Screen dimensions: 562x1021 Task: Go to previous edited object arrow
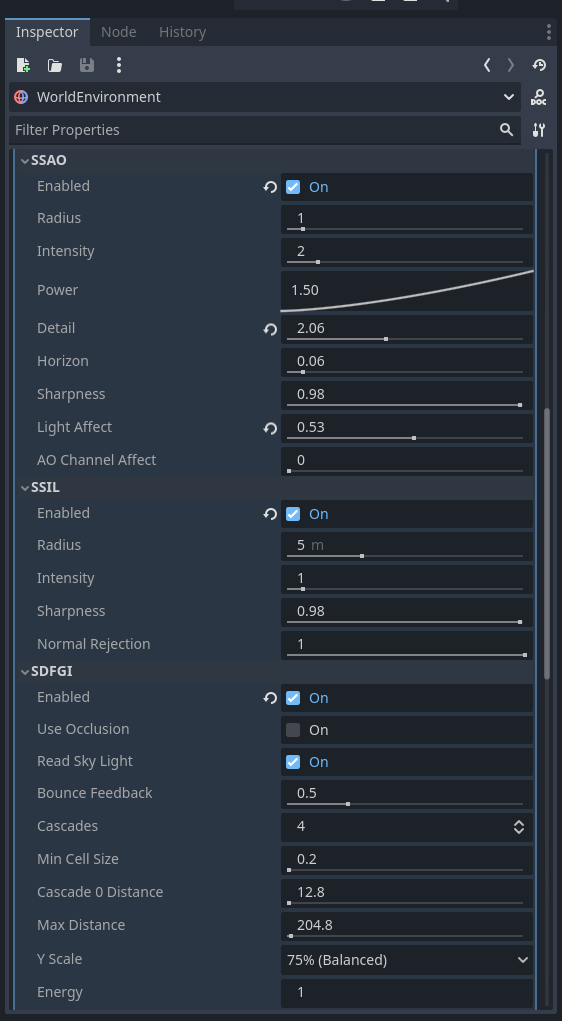pos(486,64)
